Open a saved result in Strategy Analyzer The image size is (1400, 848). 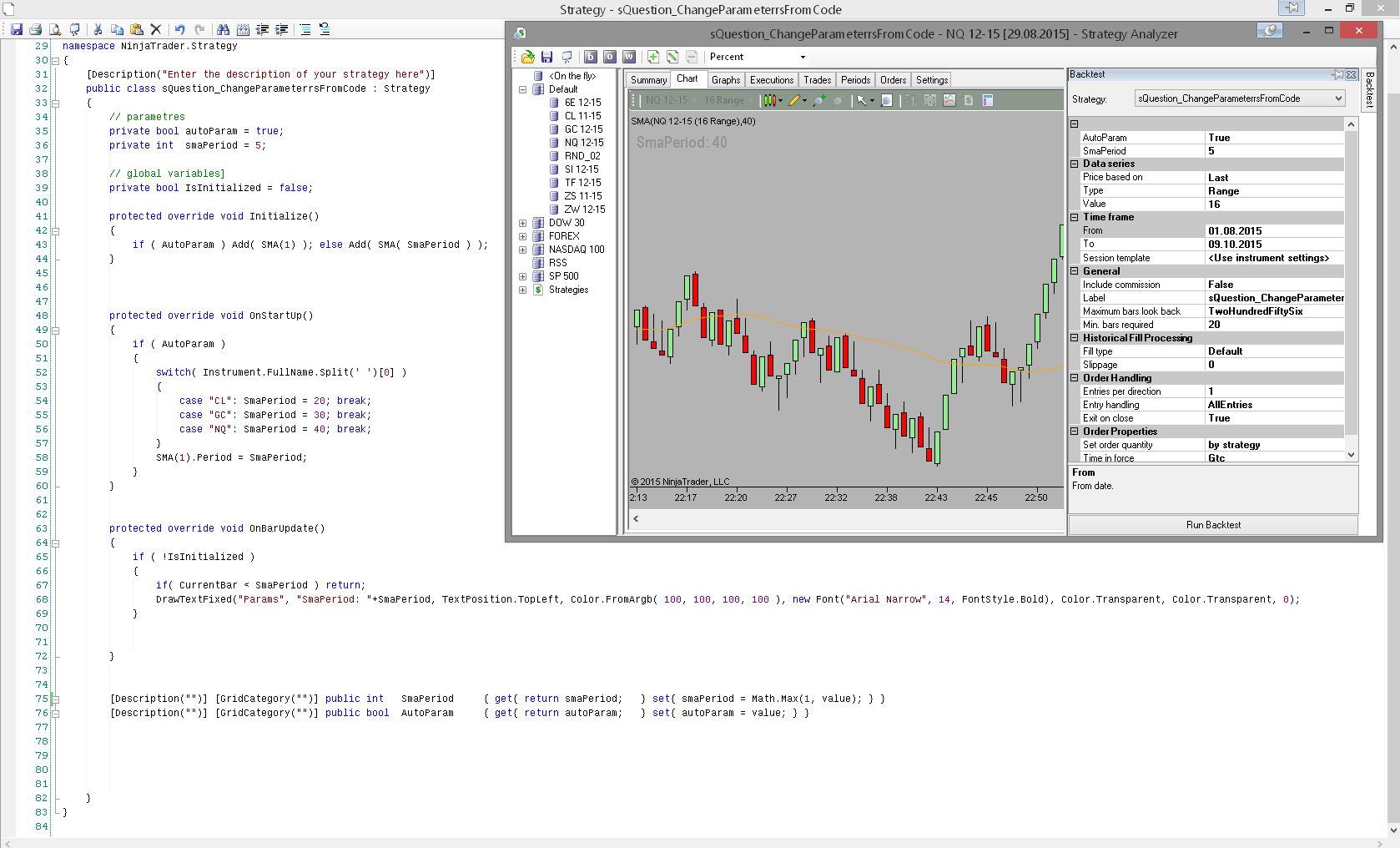coord(527,57)
